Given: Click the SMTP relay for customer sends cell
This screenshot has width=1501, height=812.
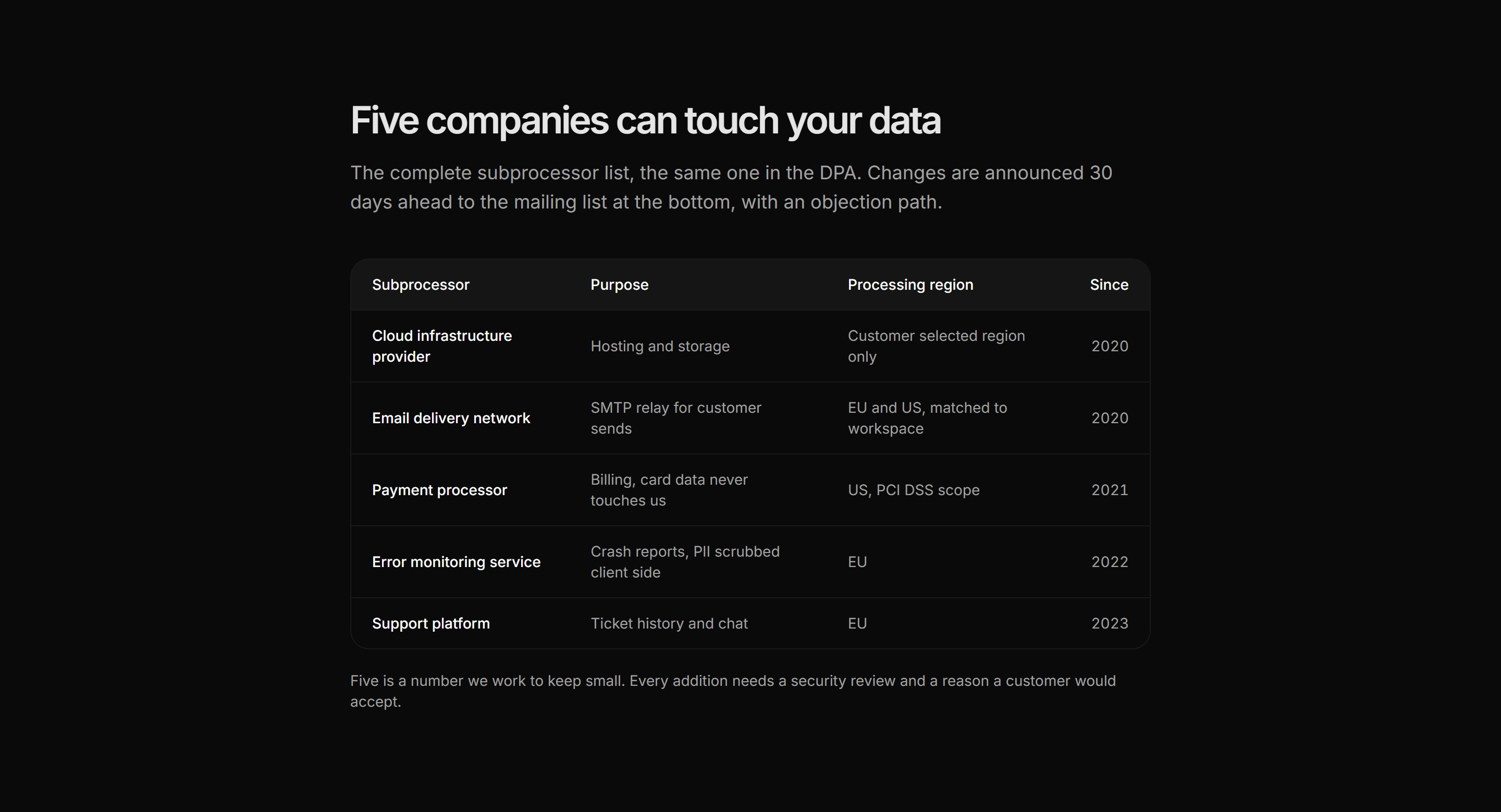Looking at the screenshot, I should click(675, 418).
